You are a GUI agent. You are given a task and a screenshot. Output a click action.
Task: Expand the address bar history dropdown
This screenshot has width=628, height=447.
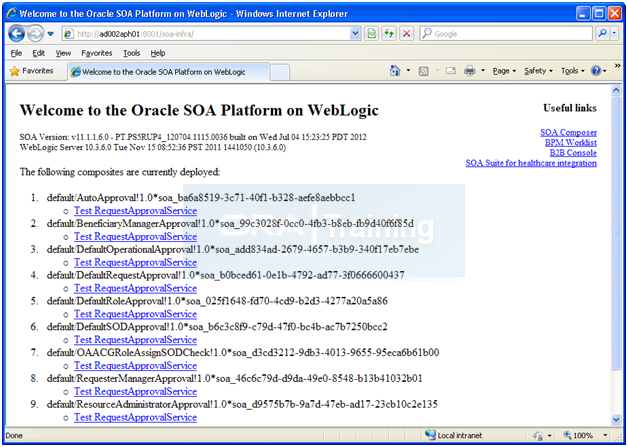355,34
